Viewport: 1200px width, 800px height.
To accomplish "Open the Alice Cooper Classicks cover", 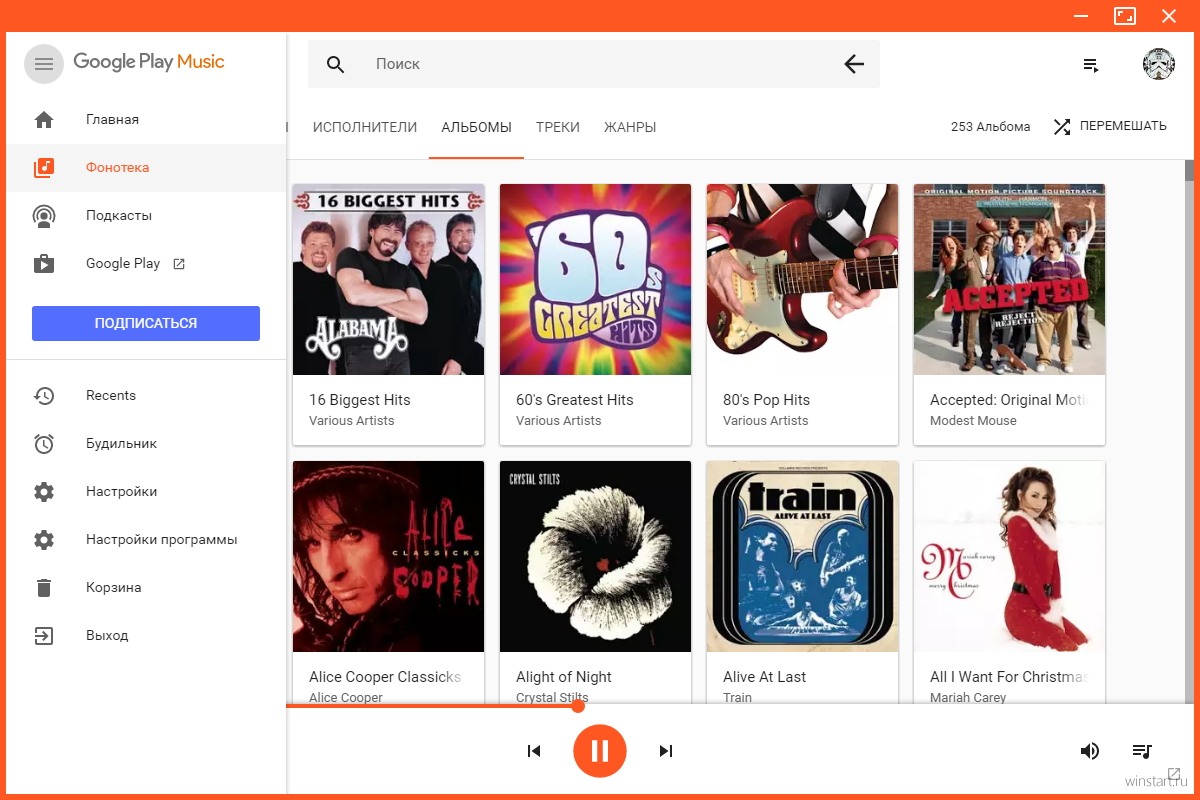I will (x=388, y=556).
